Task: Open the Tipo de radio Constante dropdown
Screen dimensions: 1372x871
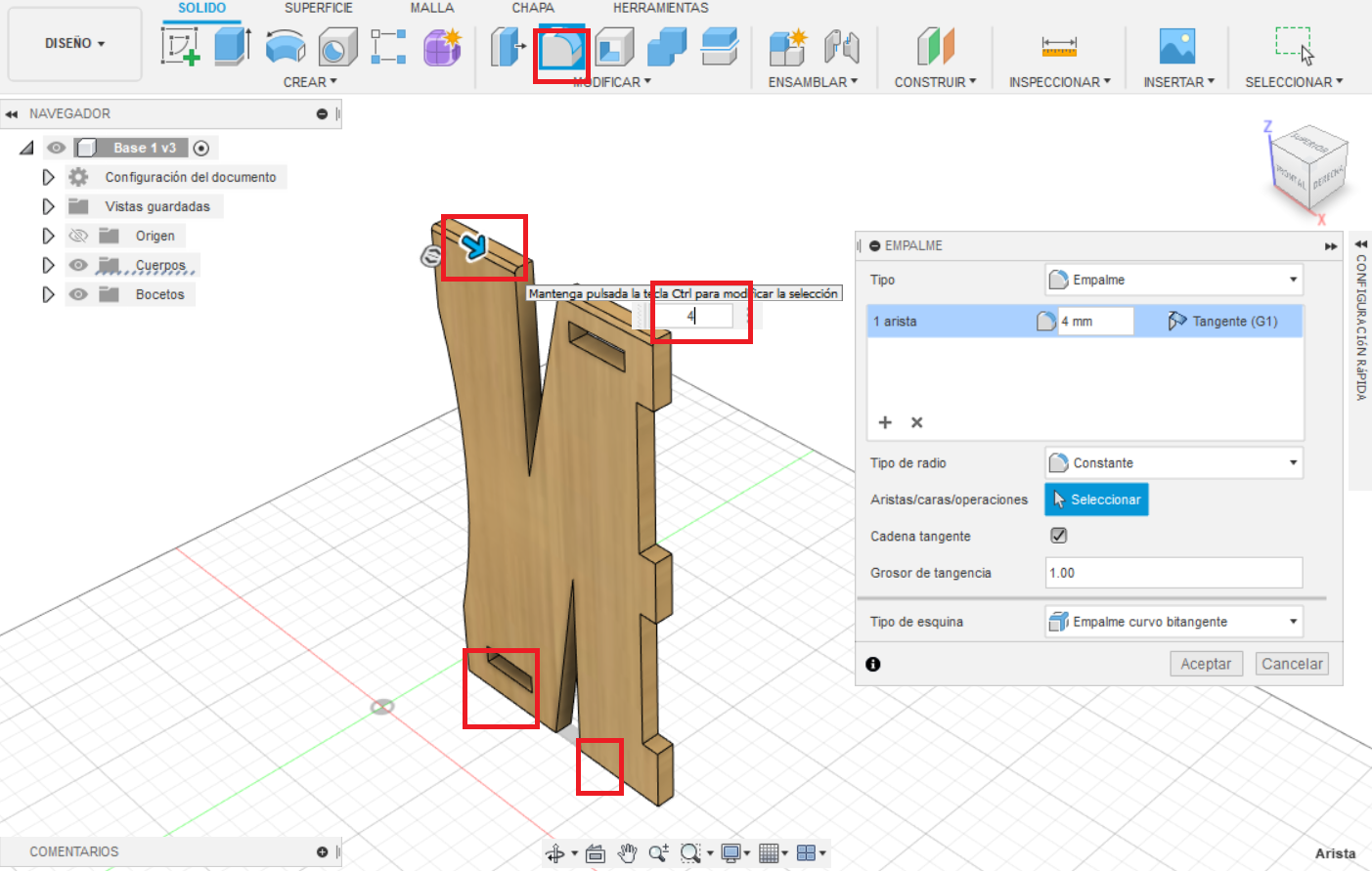Action: [x=1173, y=462]
